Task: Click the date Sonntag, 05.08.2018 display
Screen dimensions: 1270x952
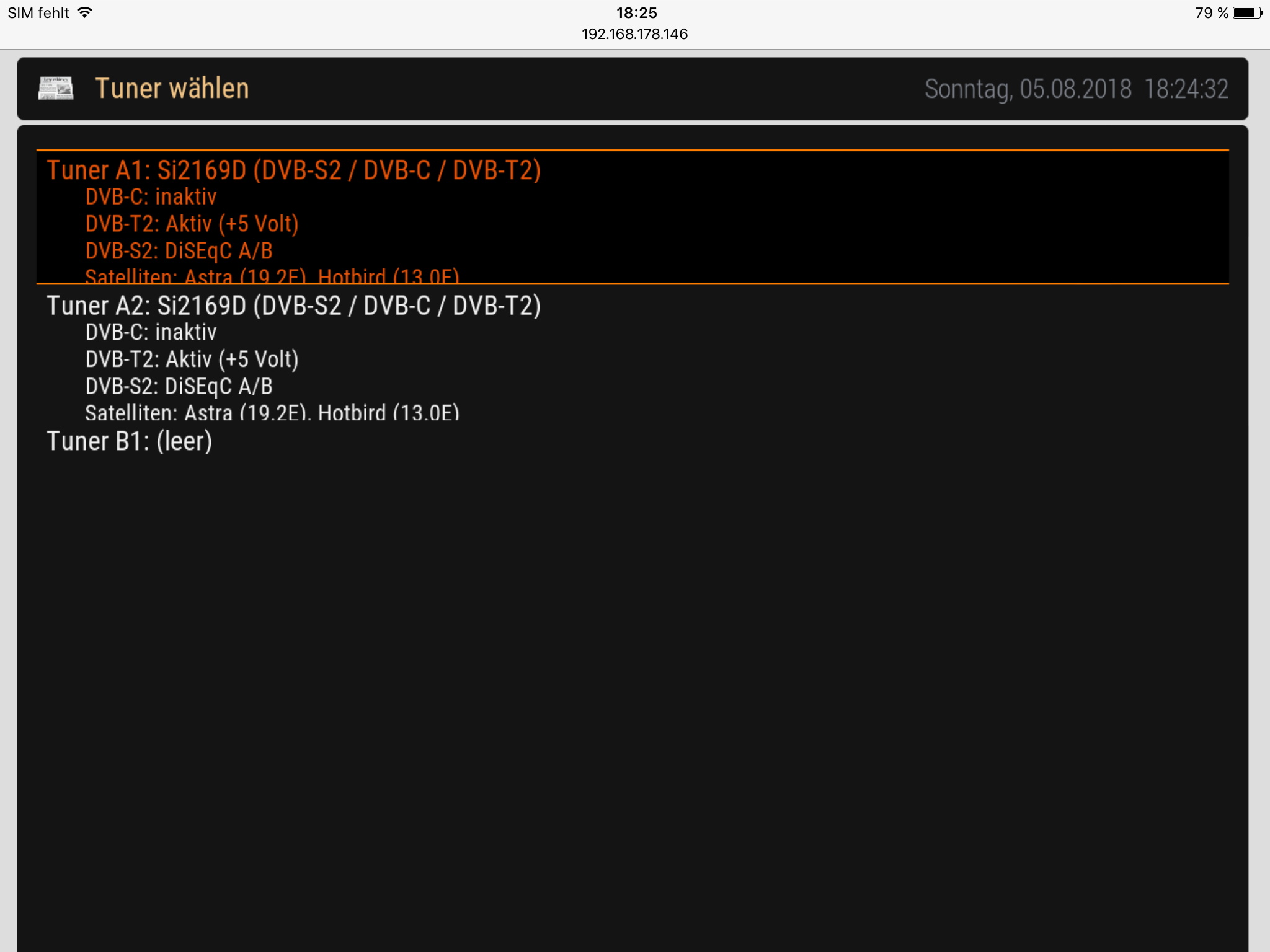Action: [1028, 89]
